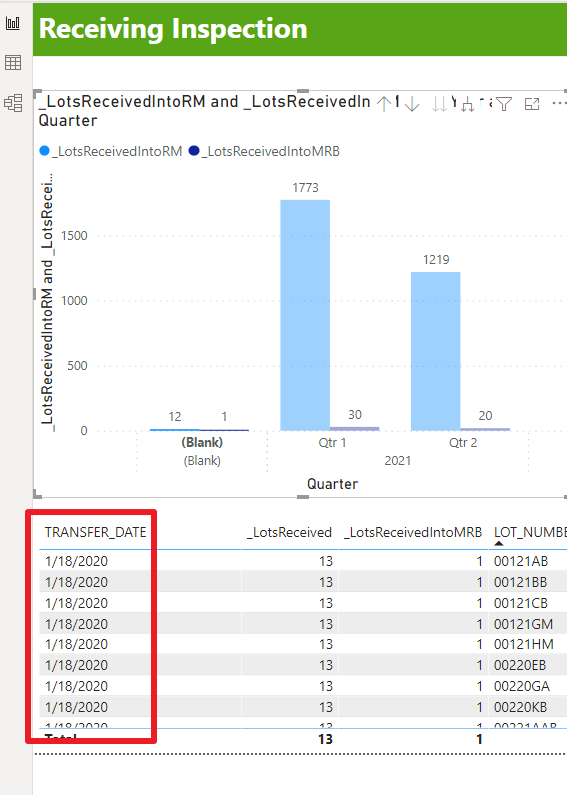The width and height of the screenshot is (567, 795).
Task: Toggle sort arrow on LOT_NUMBER column
Action: pos(499,544)
